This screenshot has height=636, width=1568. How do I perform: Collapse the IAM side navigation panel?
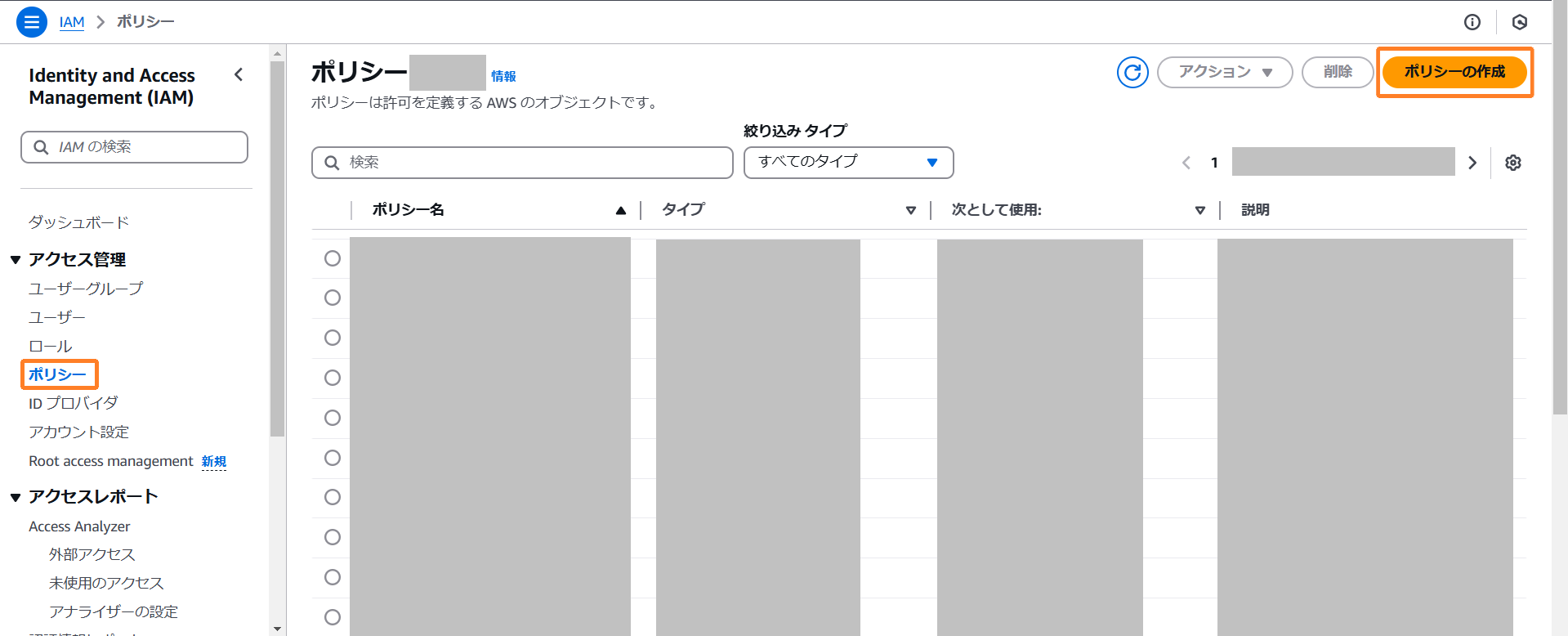(x=239, y=75)
